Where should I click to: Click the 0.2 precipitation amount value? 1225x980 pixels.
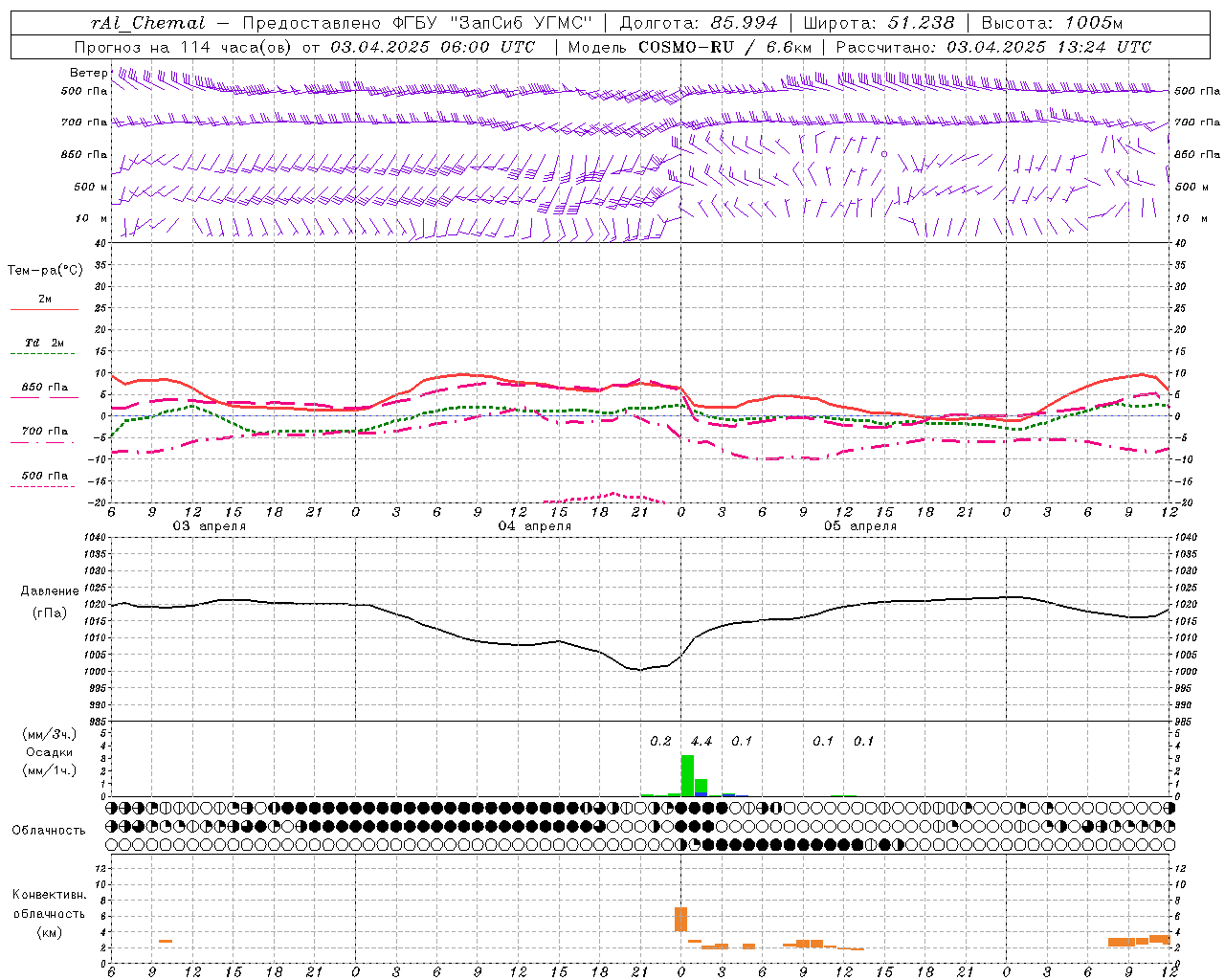click(660, 742)
